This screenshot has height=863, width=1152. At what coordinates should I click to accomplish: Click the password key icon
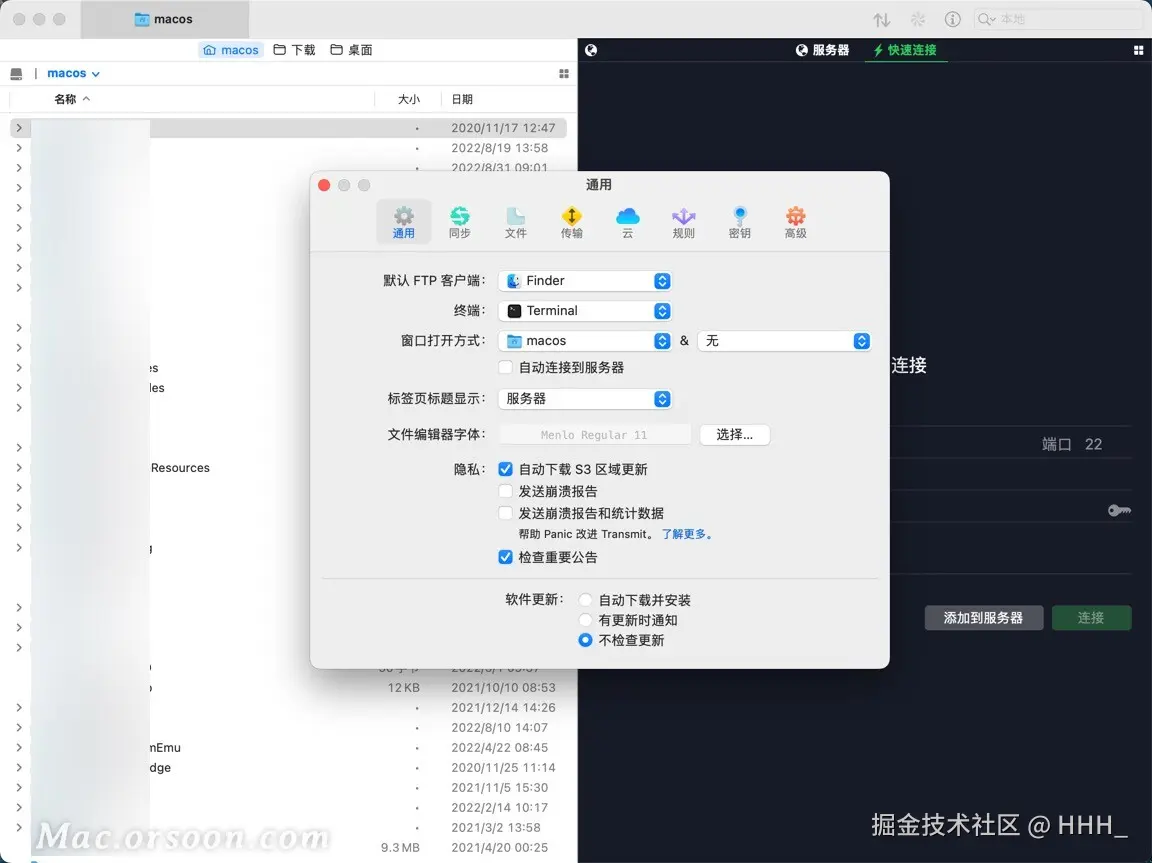(1119, 510)
